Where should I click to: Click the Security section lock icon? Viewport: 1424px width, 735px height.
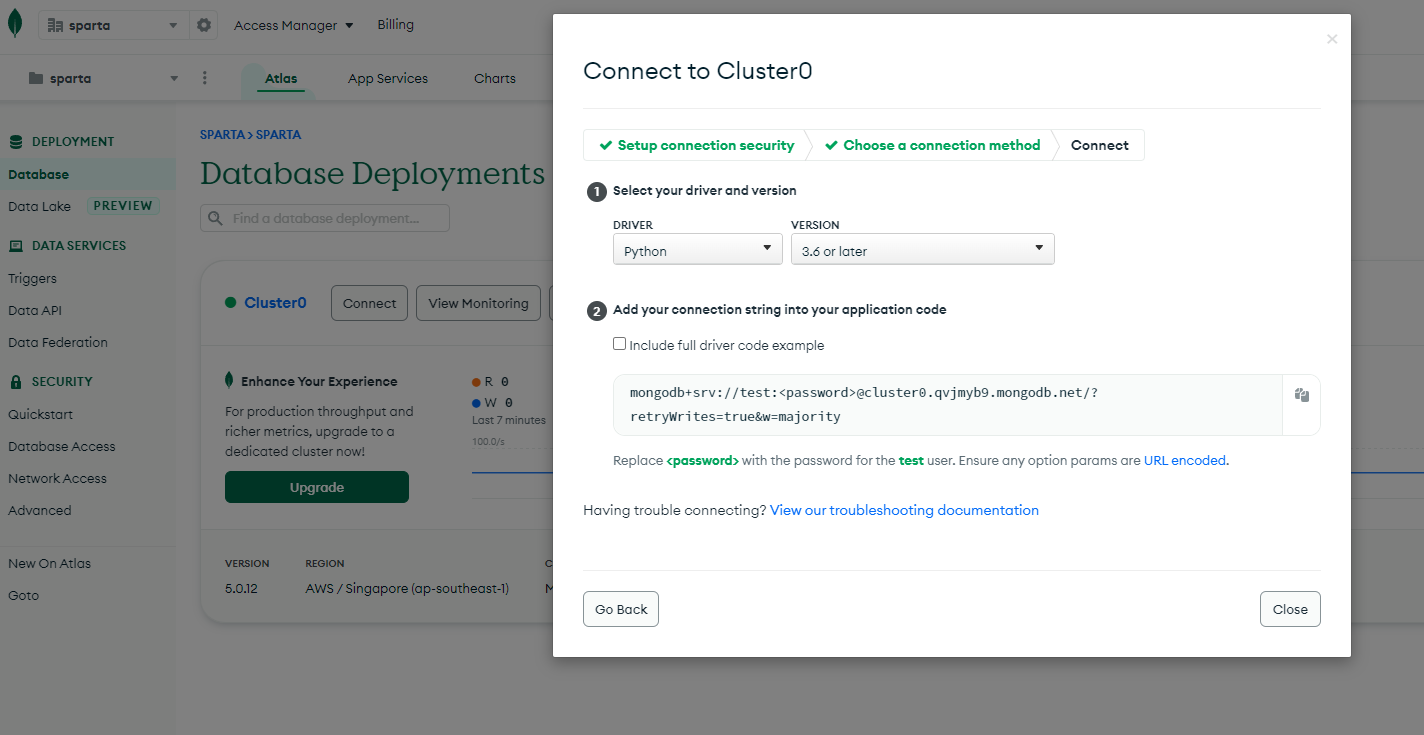click(x=16, y=382)
